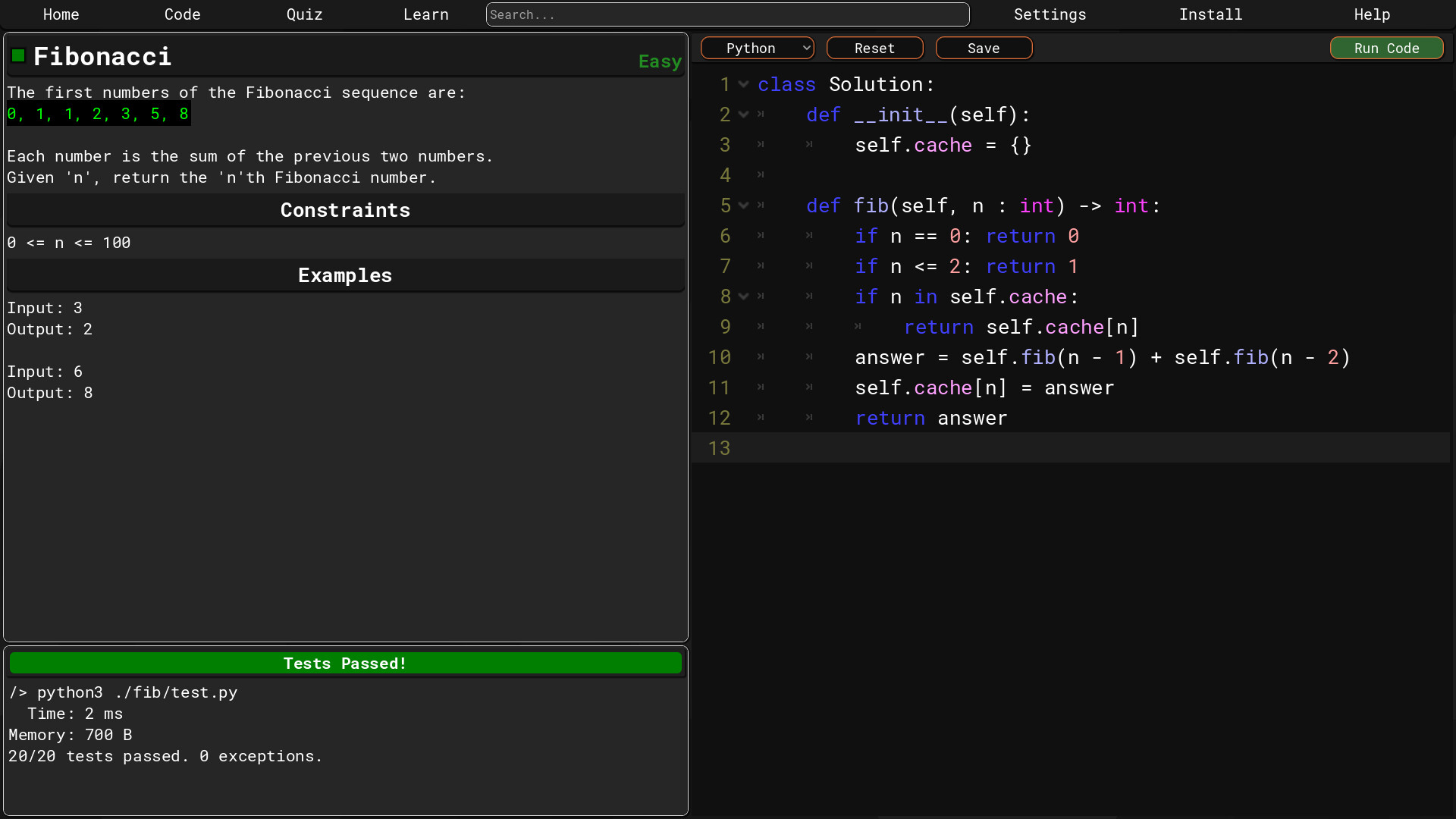Viewport: 1456px width, 819px height.
Task: Collapse the class Solution fold on line 1
Action: click(743, 84)
